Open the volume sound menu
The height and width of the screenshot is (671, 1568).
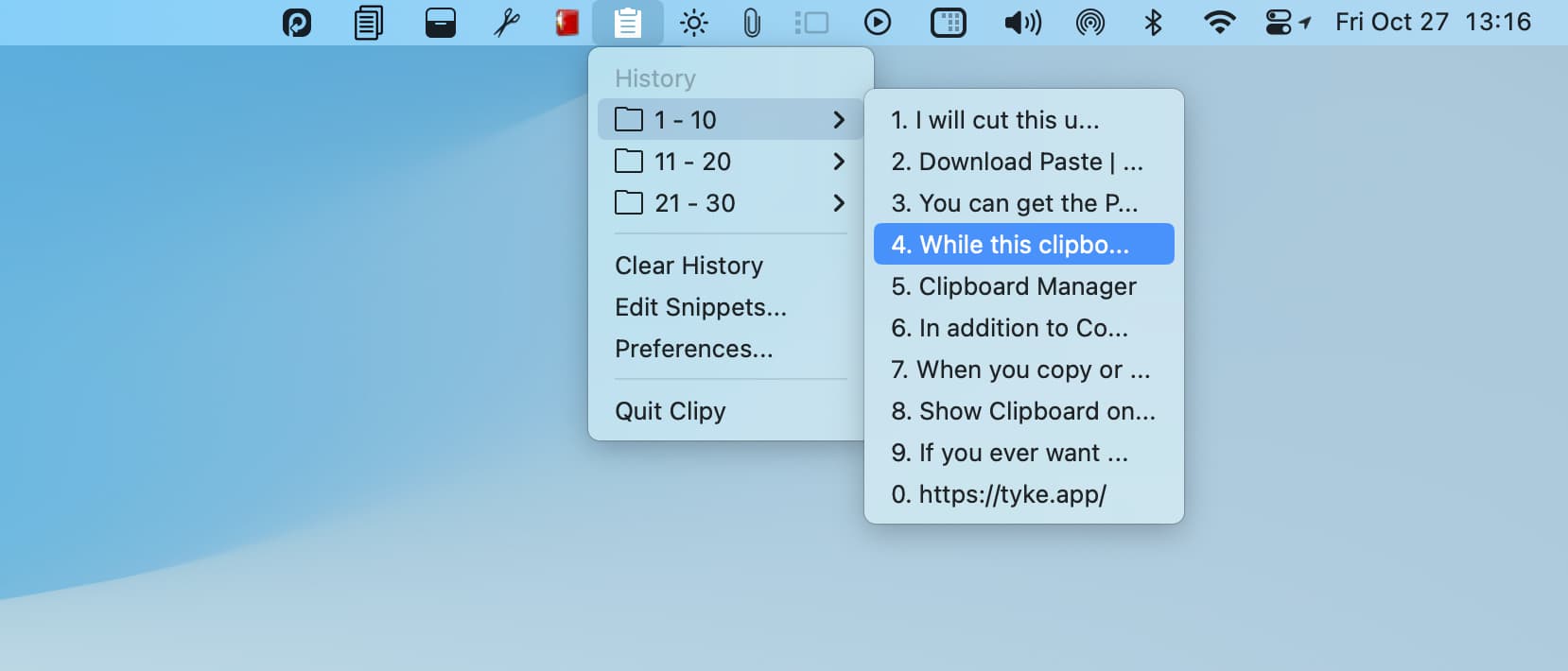pyautogui.click(x=1022, y=23)
